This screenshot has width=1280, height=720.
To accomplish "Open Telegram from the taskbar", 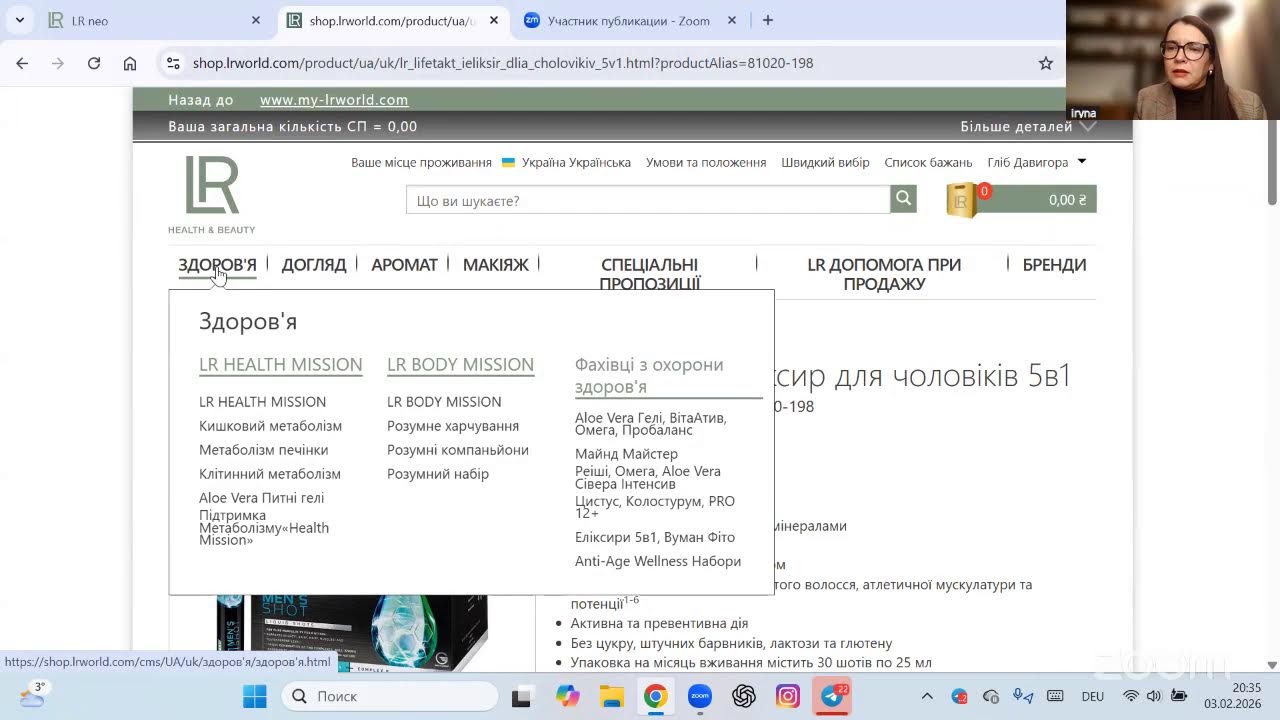I will (x=832, y=696).
